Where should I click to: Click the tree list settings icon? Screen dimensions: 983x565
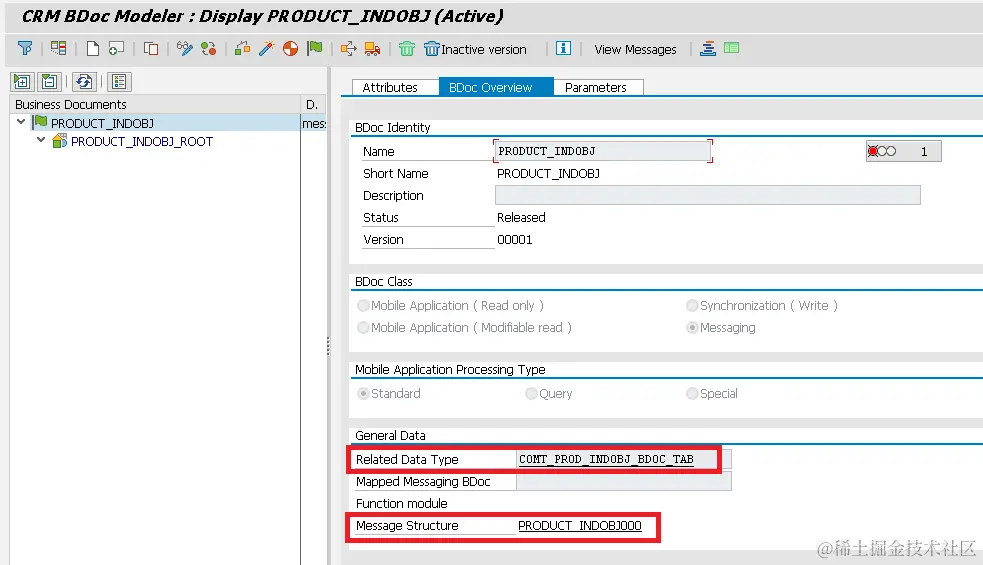coord(119,82)
